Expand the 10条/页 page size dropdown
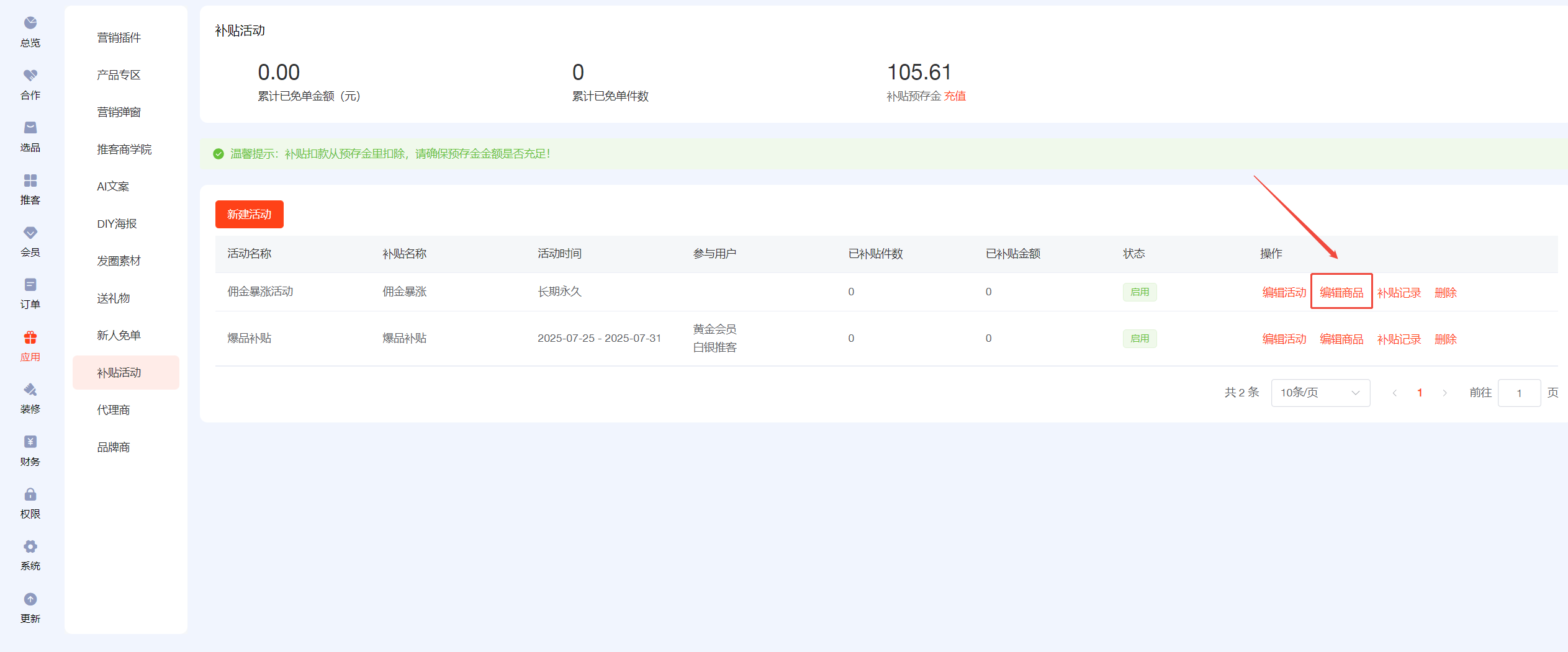This screenshot has height=652, width=1568. click(1320, 393)
